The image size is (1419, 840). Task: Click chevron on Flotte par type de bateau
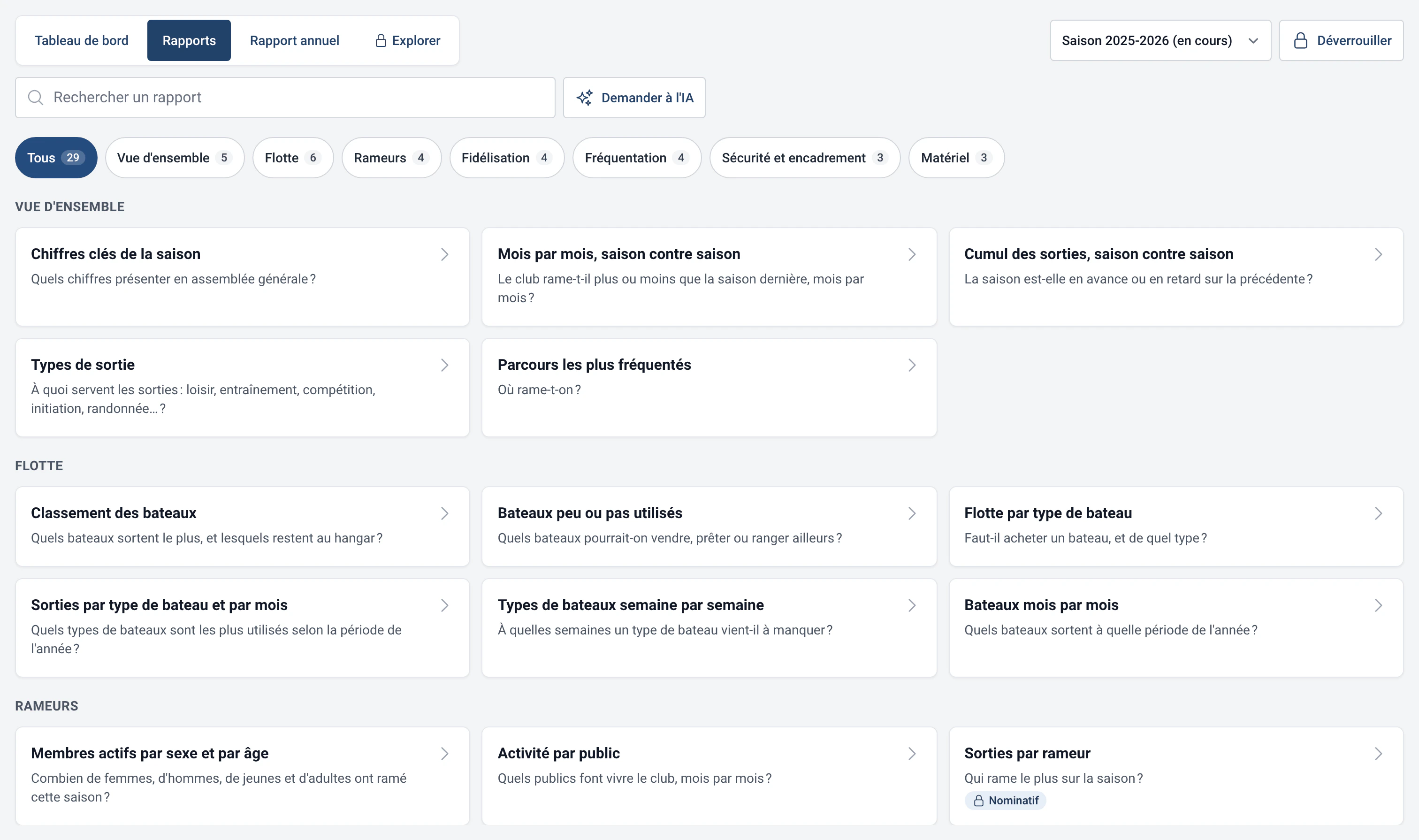(x=1378, y=513)
